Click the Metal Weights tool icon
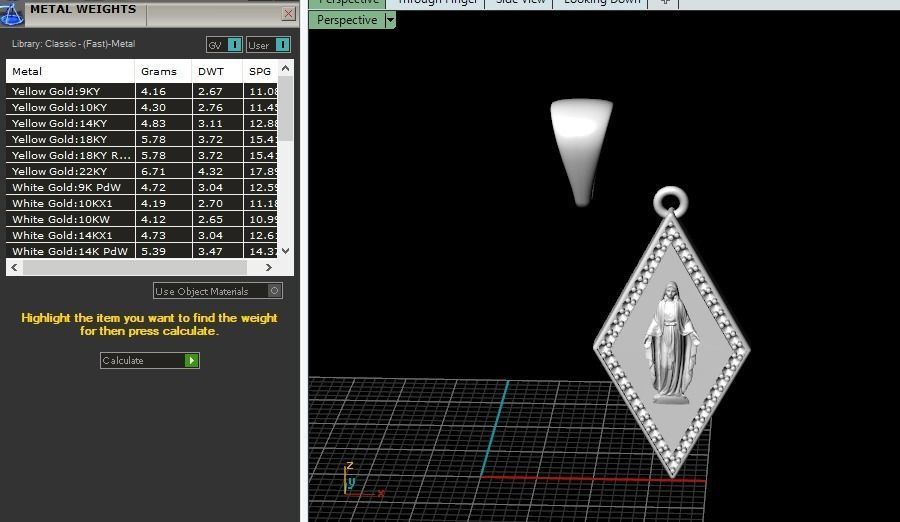The width and height of the screenshot is (900, 522). point(11,13)
